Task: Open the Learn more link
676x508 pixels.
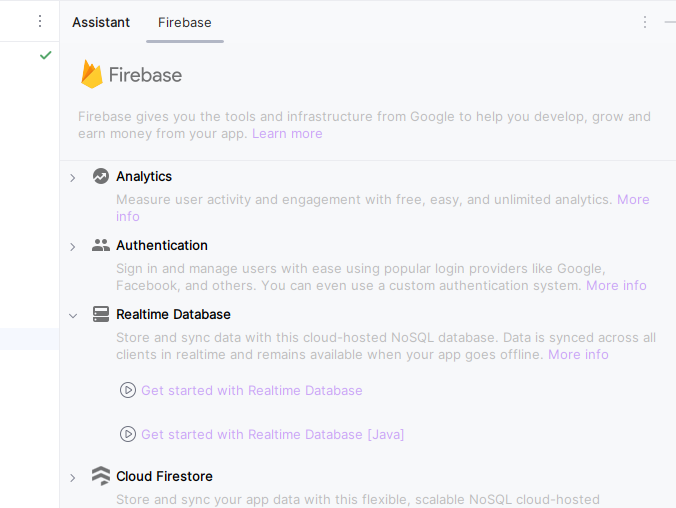Action: click(287, 133)
